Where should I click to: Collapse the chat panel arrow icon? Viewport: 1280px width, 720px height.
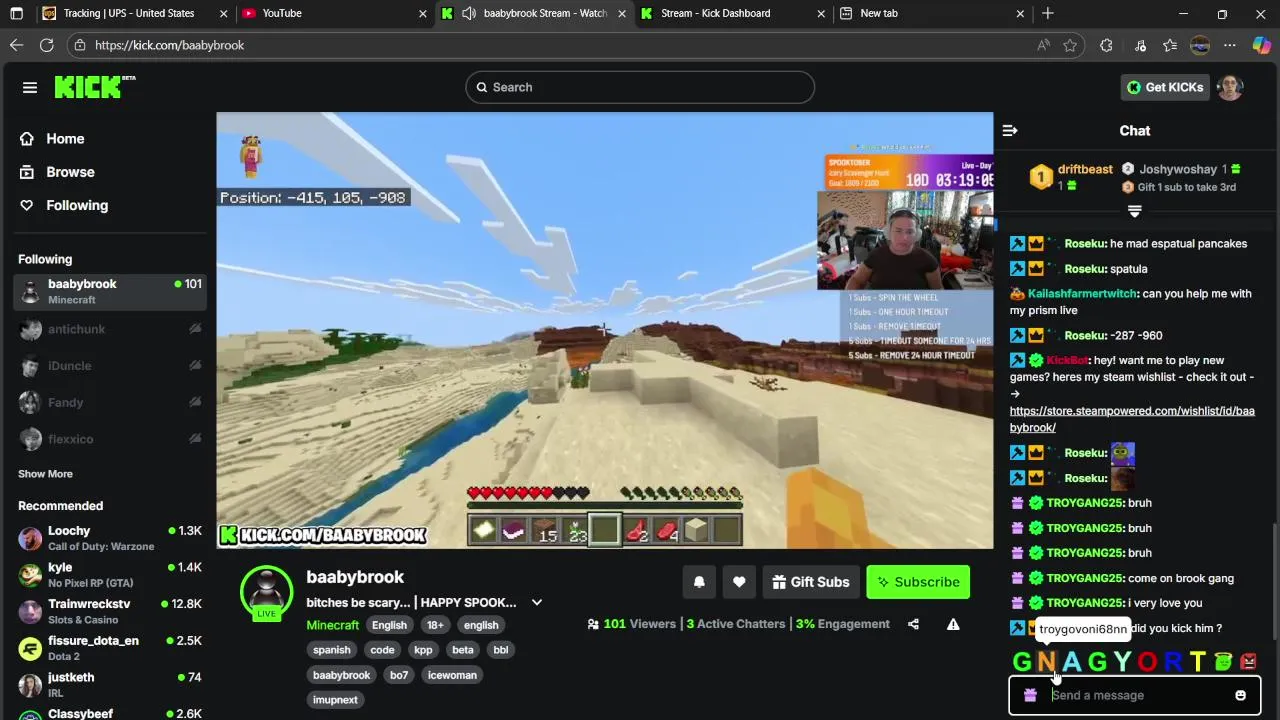point(1010,131)
